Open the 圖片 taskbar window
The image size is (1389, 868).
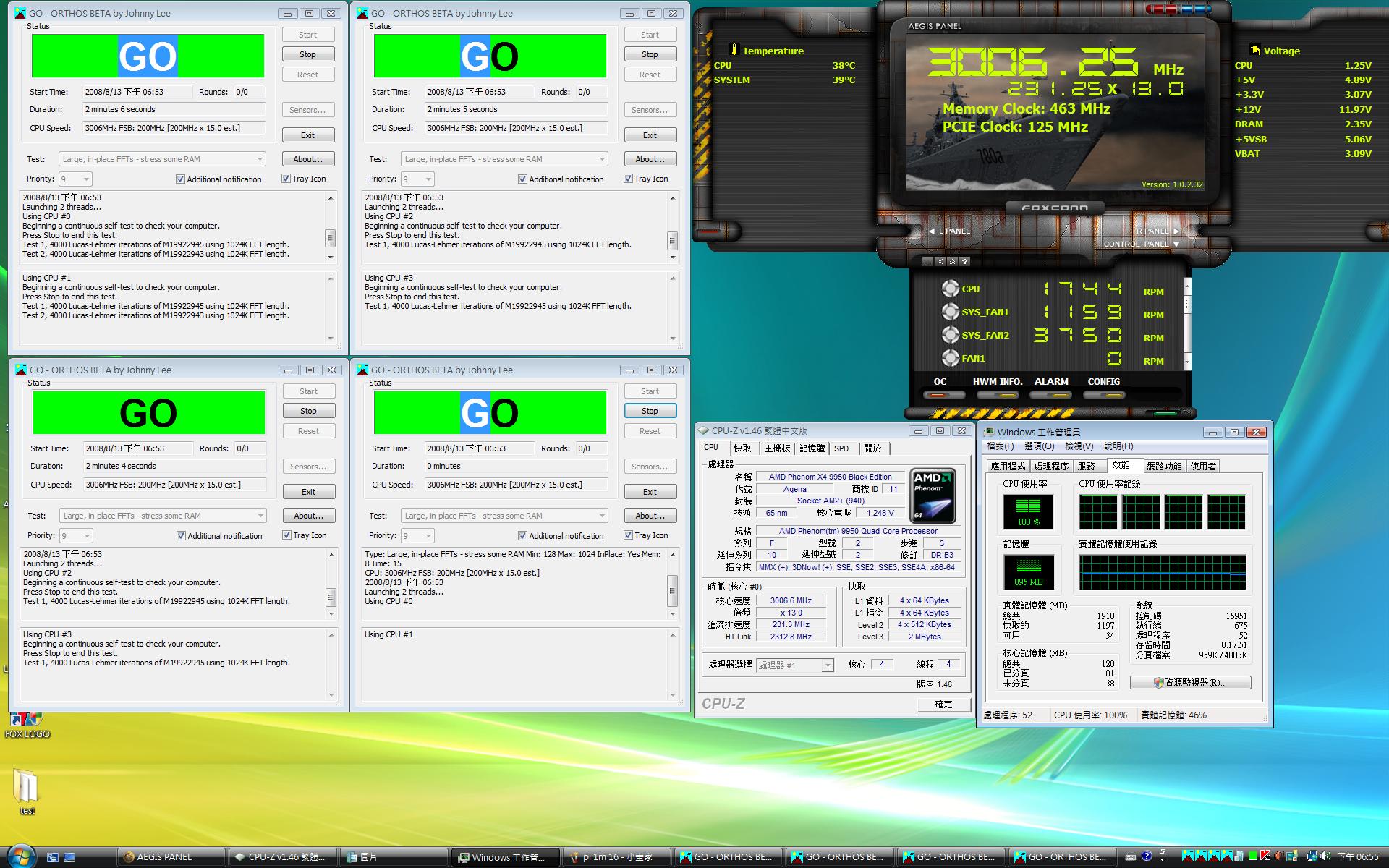(394, 857)
